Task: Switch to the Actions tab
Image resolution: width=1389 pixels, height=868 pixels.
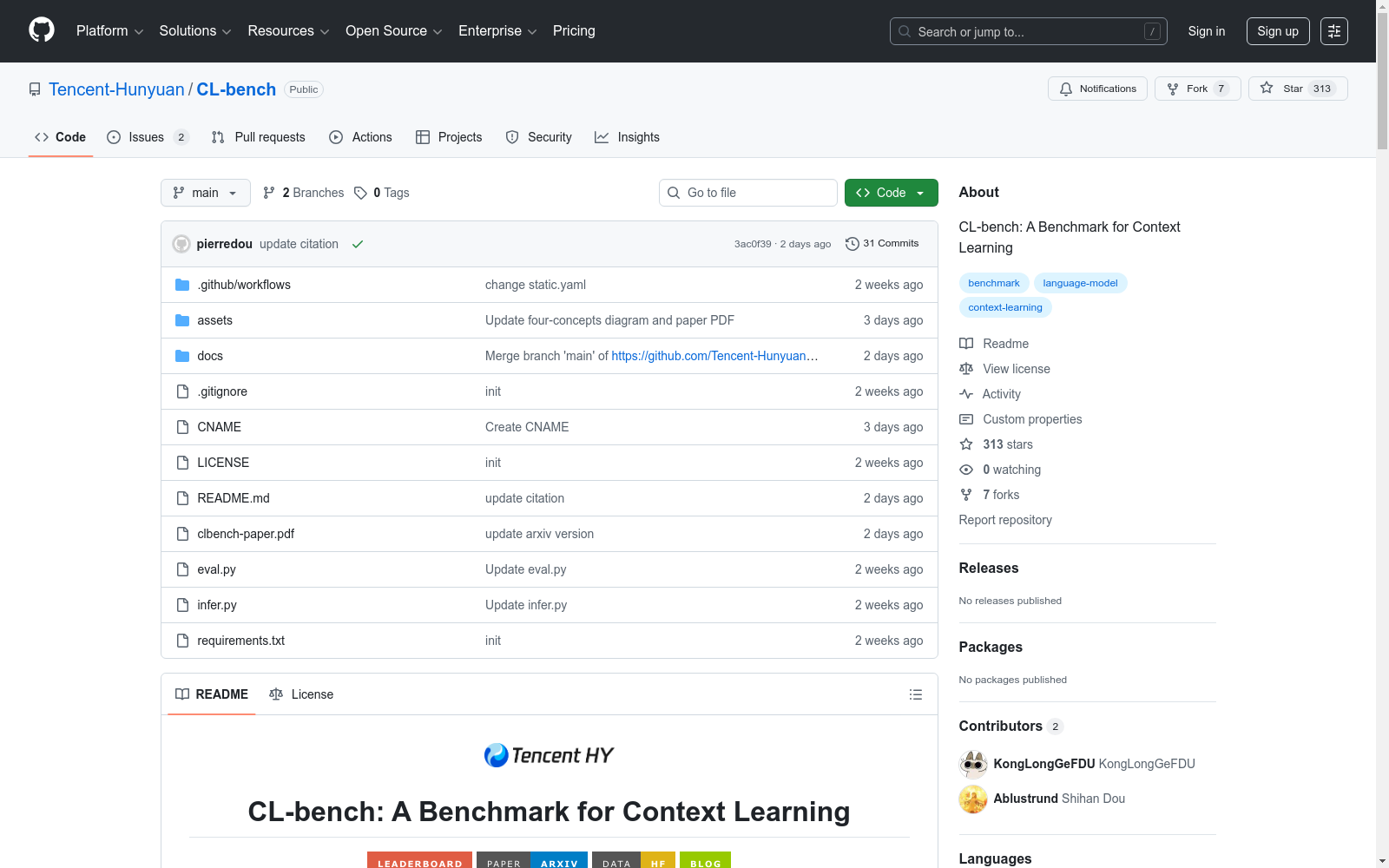Action: click(x=360, y=137)
